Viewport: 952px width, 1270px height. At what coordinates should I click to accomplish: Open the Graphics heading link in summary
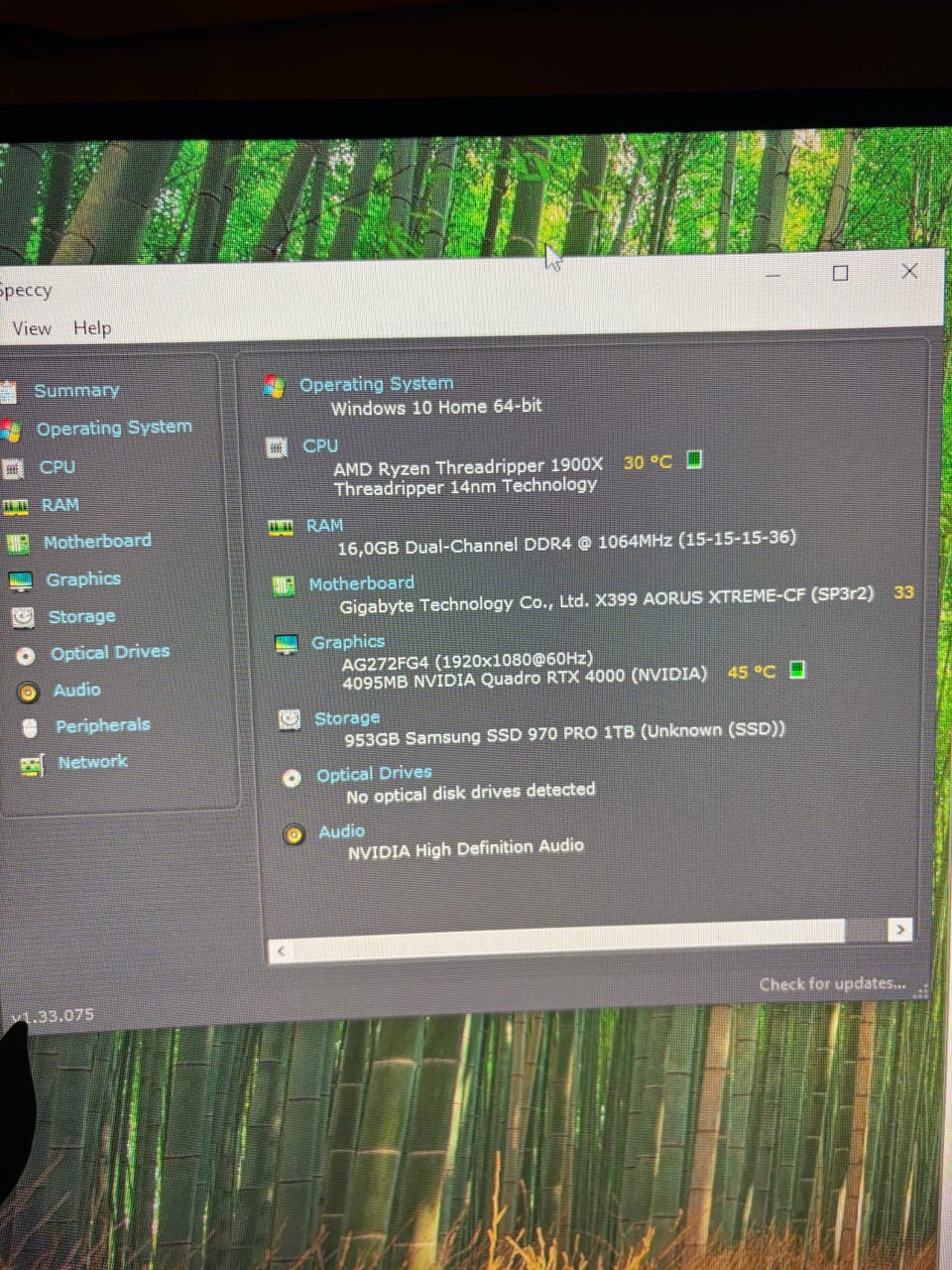pyautogui.click(x=348, y=642)
